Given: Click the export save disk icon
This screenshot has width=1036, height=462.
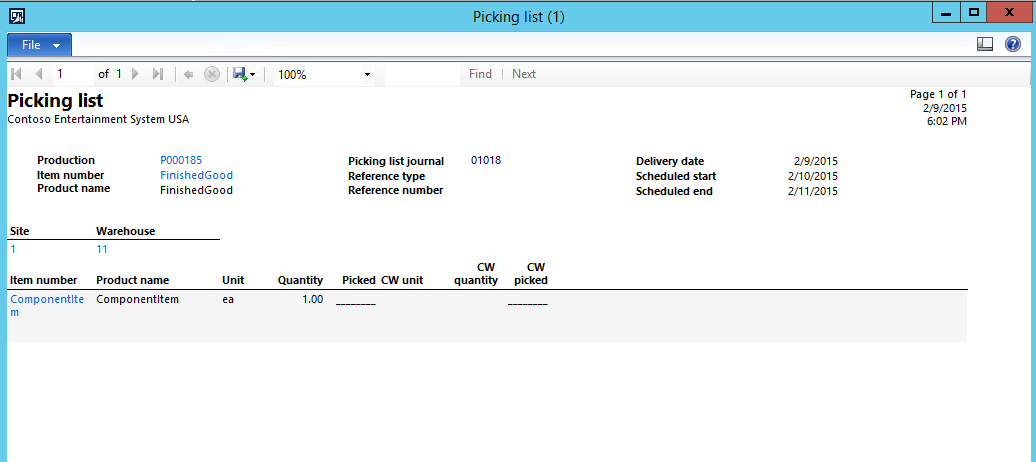Looking at the screenshot, I should click(x=239, y=74).
